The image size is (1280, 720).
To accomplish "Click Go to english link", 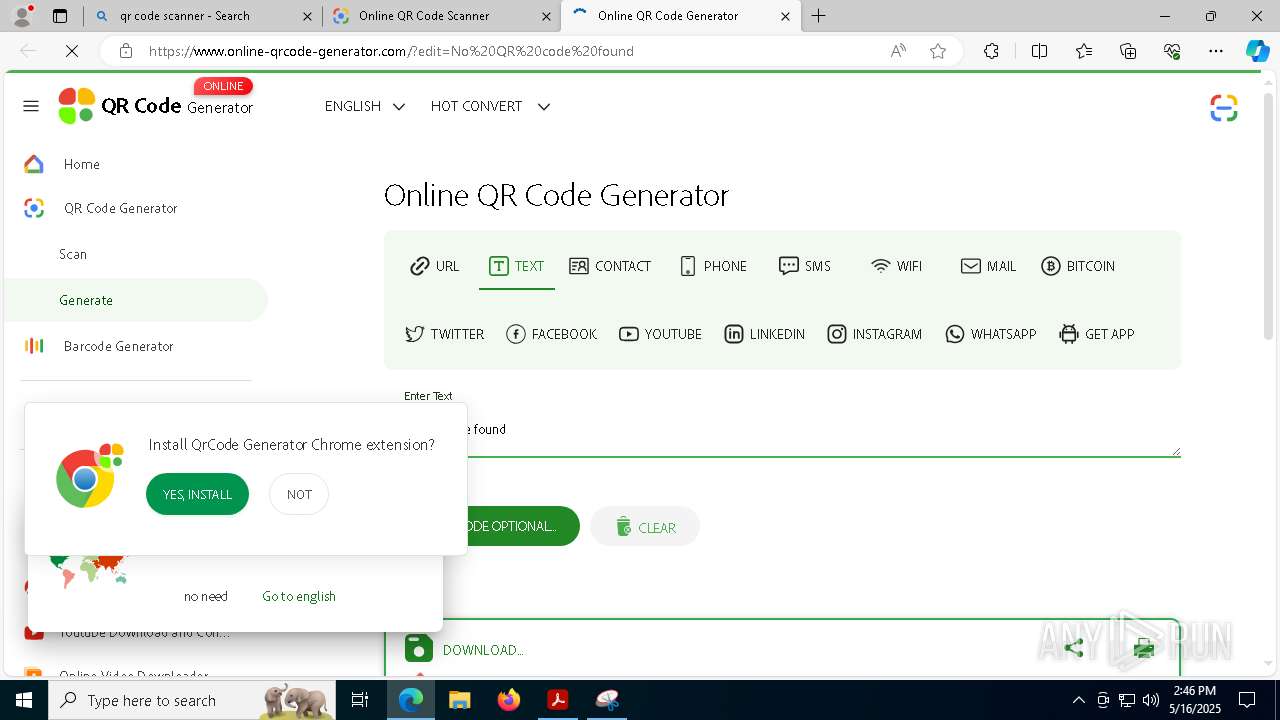I will click(299, 596).
